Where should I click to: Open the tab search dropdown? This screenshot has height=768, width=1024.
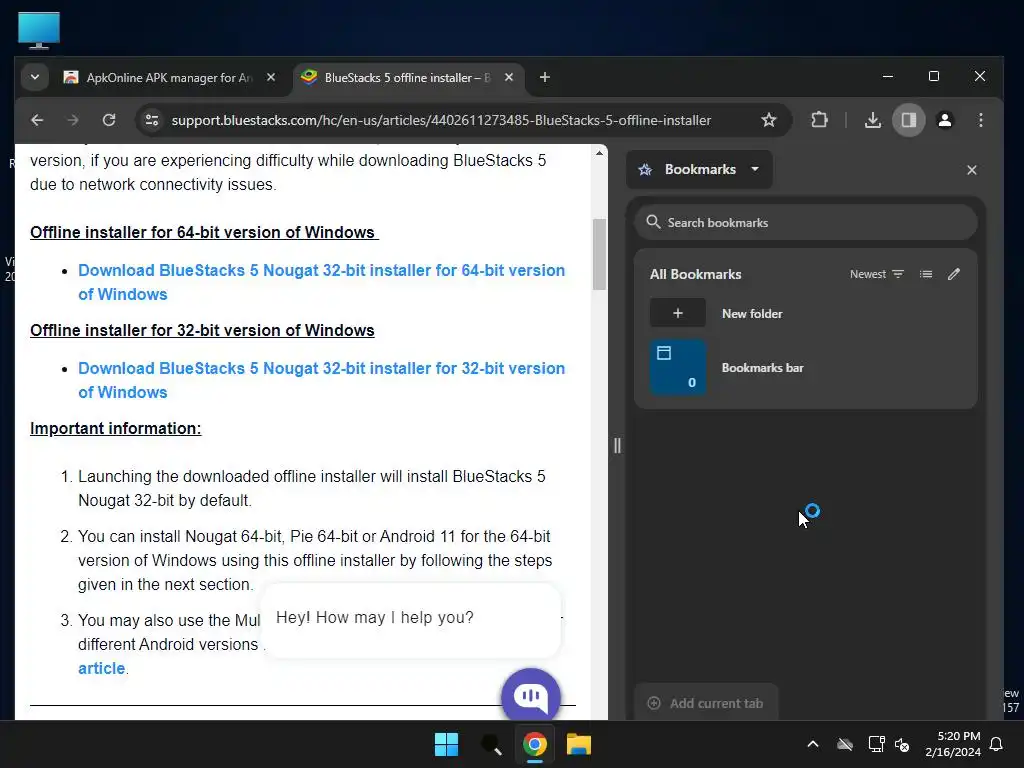pyautogui.click(x=35, y=78)
